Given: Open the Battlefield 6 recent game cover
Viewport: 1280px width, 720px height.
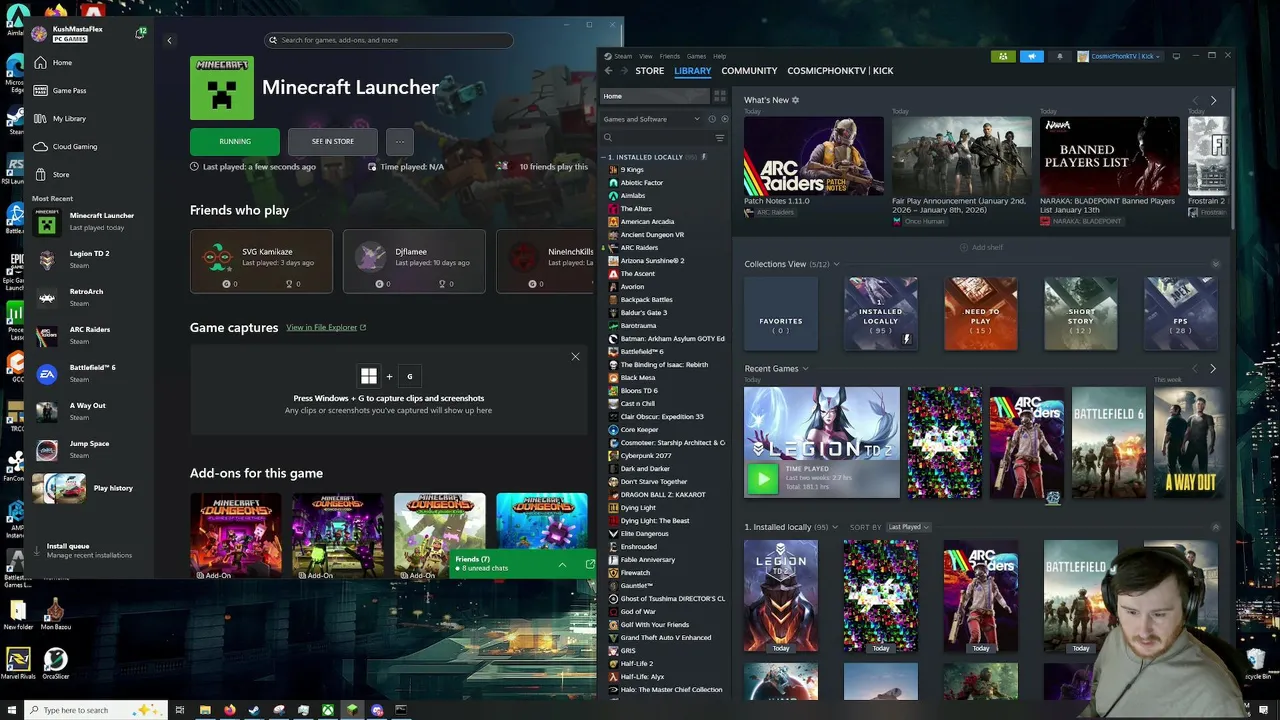Looking at the screenshot, I should [x=1108, y=442].
